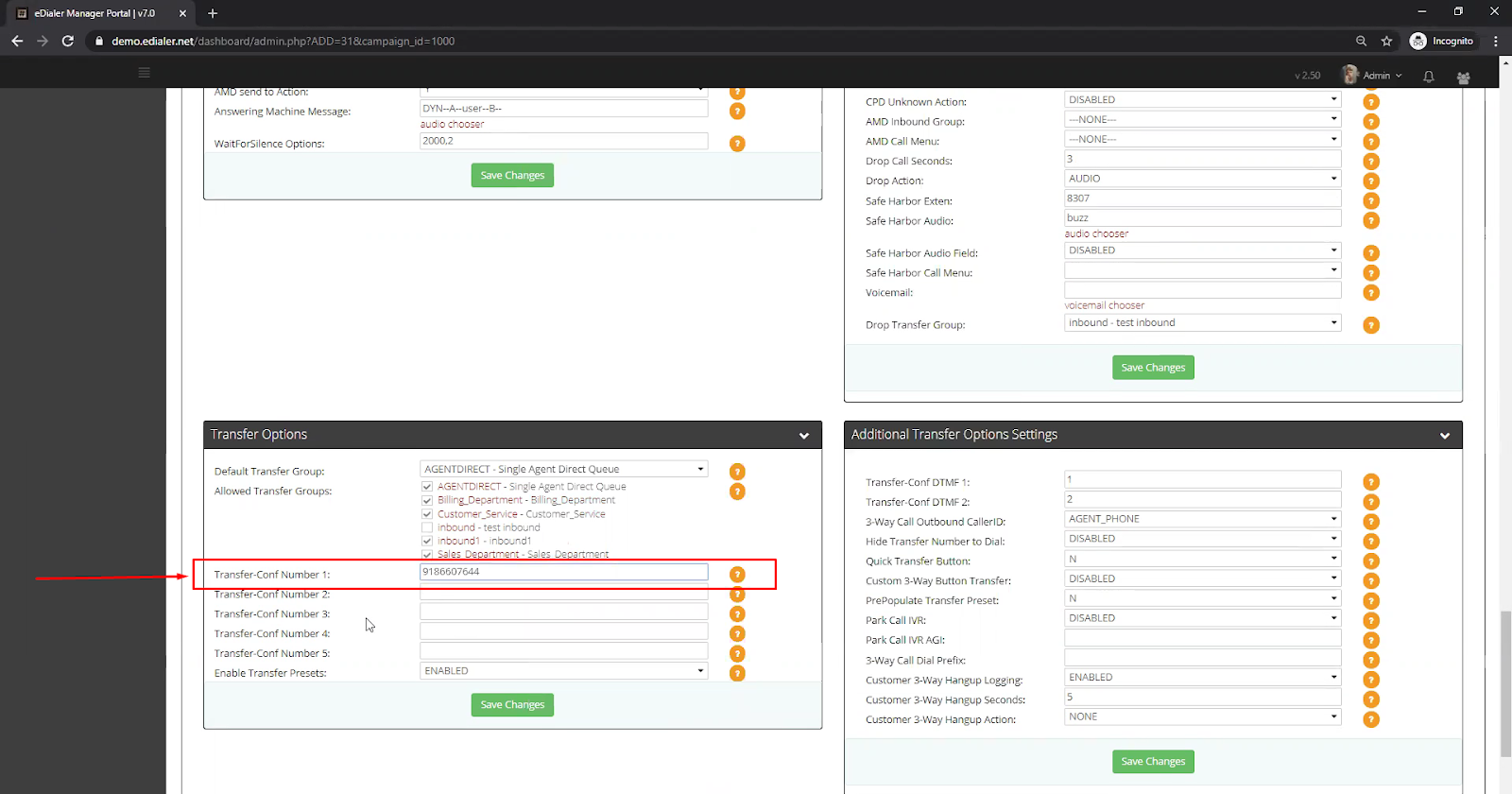The width and height of the screenshot is (1512, 794).
Task: Bookmark this page with the star icon
Action: [1386, 42]
